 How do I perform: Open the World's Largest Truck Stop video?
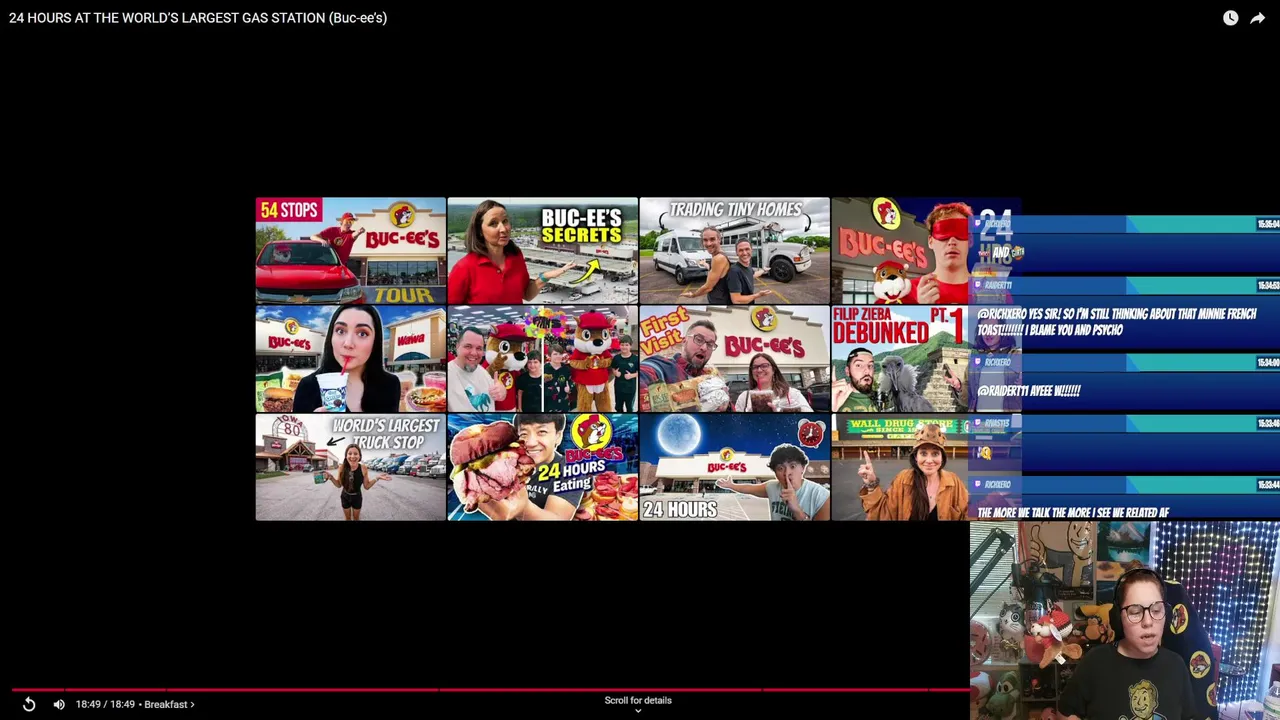point(350,467)
